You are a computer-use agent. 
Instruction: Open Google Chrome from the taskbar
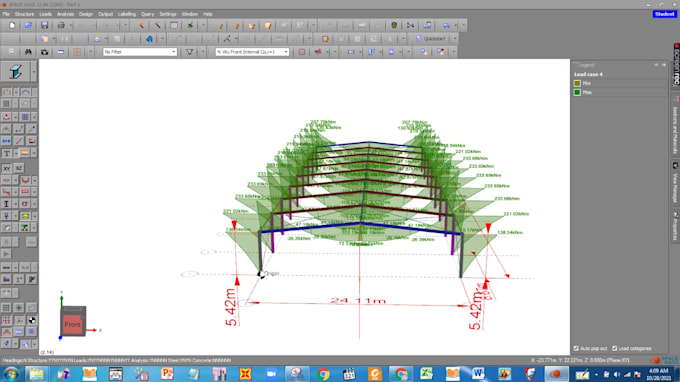[323, 374]
